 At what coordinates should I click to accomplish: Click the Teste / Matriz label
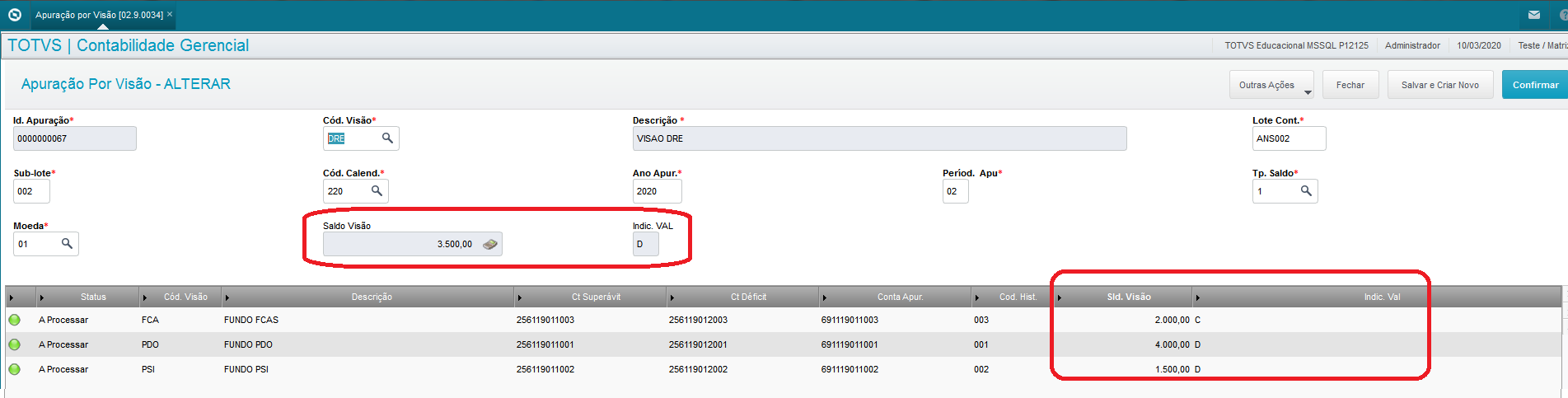tap(1542, 45)
